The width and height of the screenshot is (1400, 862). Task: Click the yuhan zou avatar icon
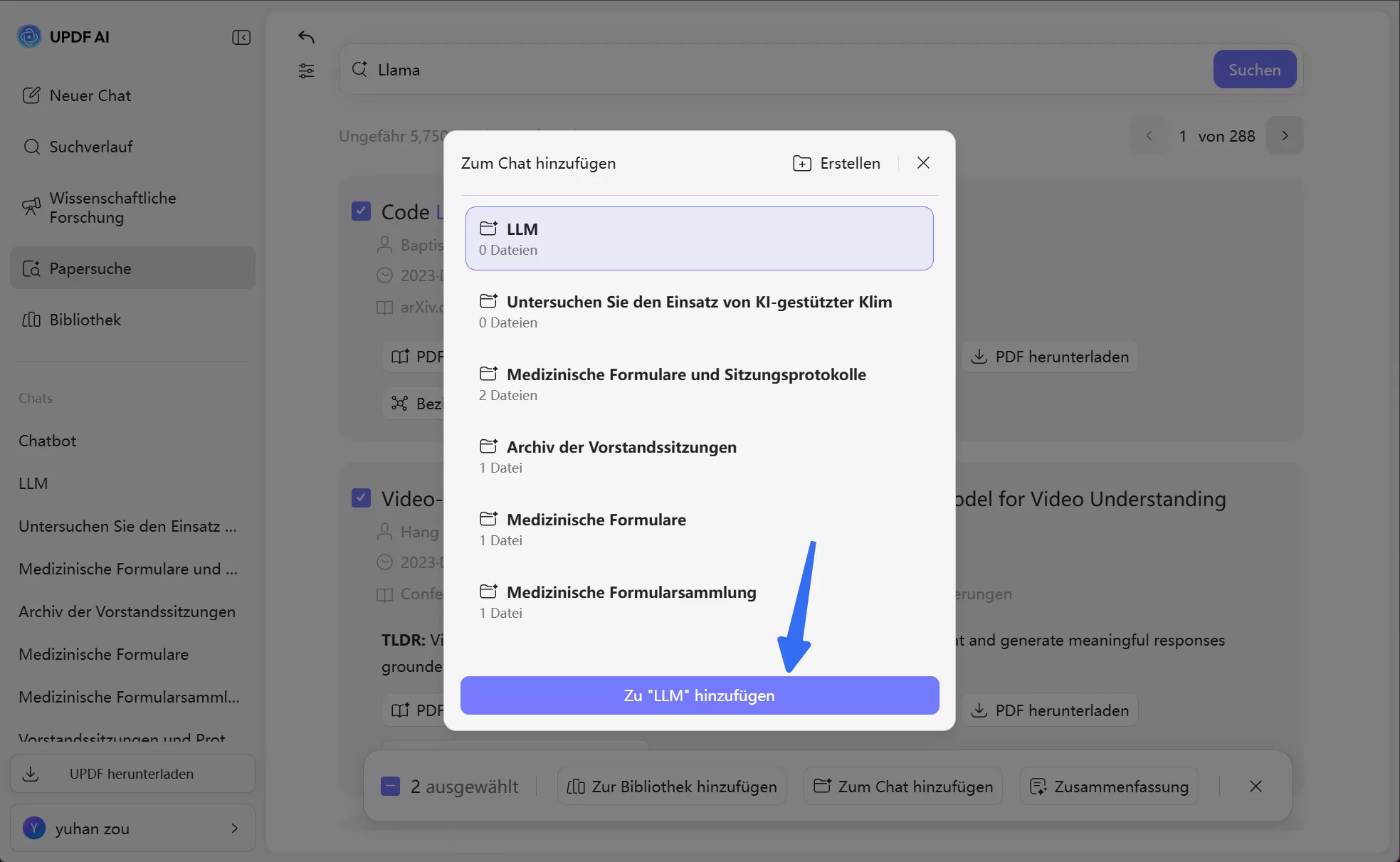33,828
